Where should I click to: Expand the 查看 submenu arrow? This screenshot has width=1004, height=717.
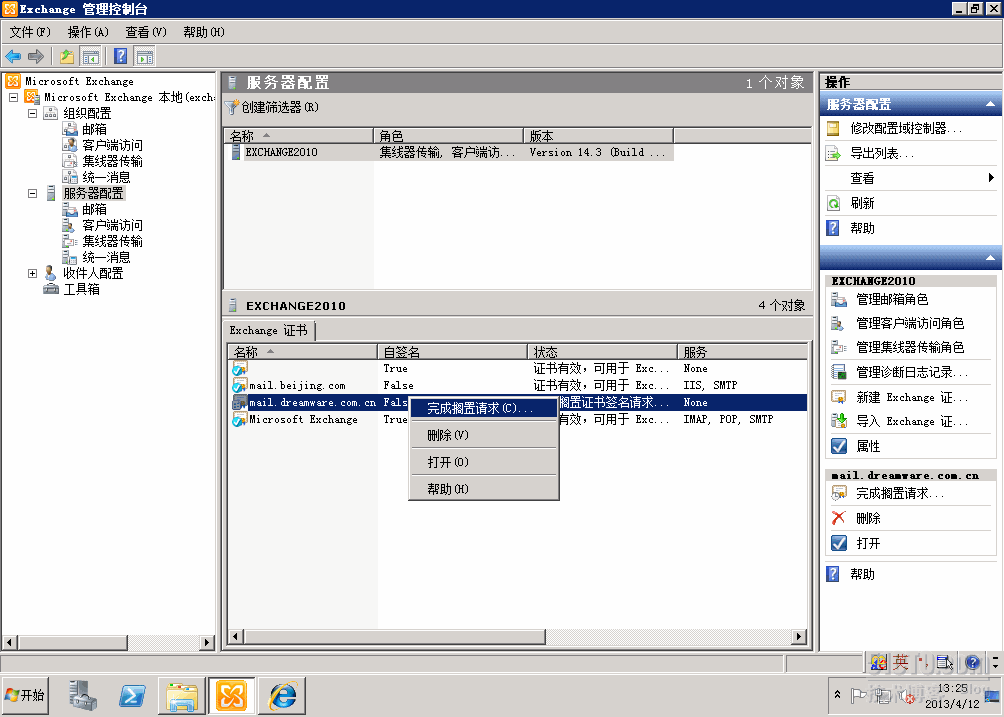991,178
